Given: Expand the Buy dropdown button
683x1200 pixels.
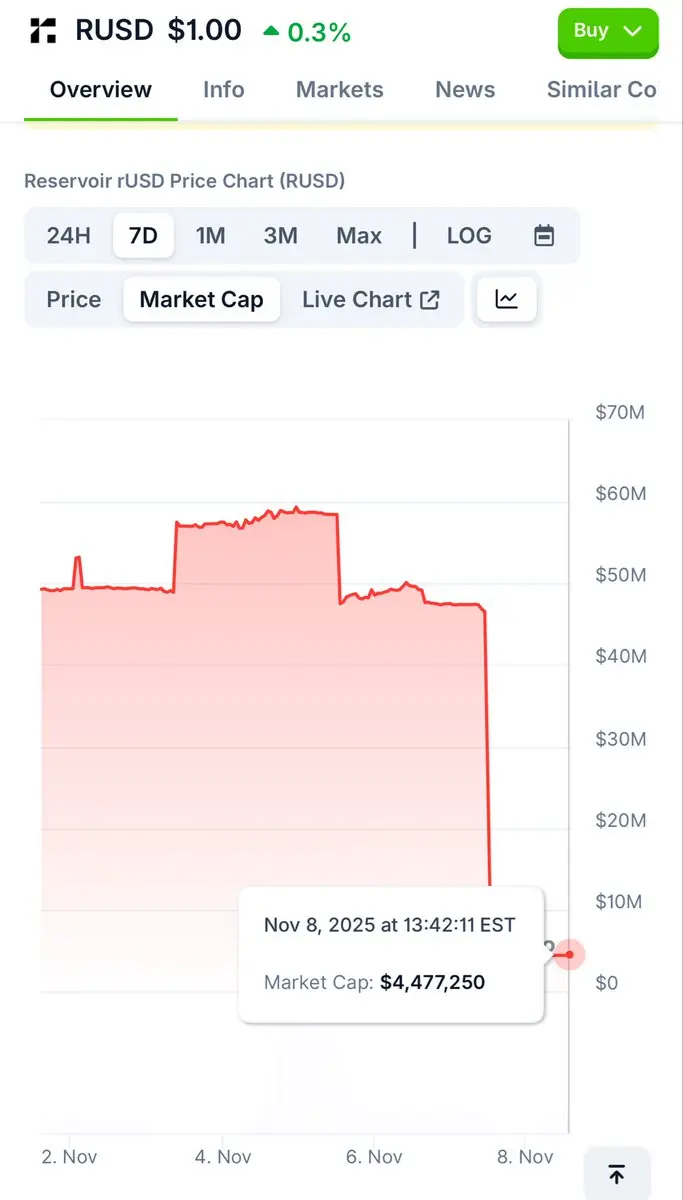Looking at the screenshot, I should point(607,31).
